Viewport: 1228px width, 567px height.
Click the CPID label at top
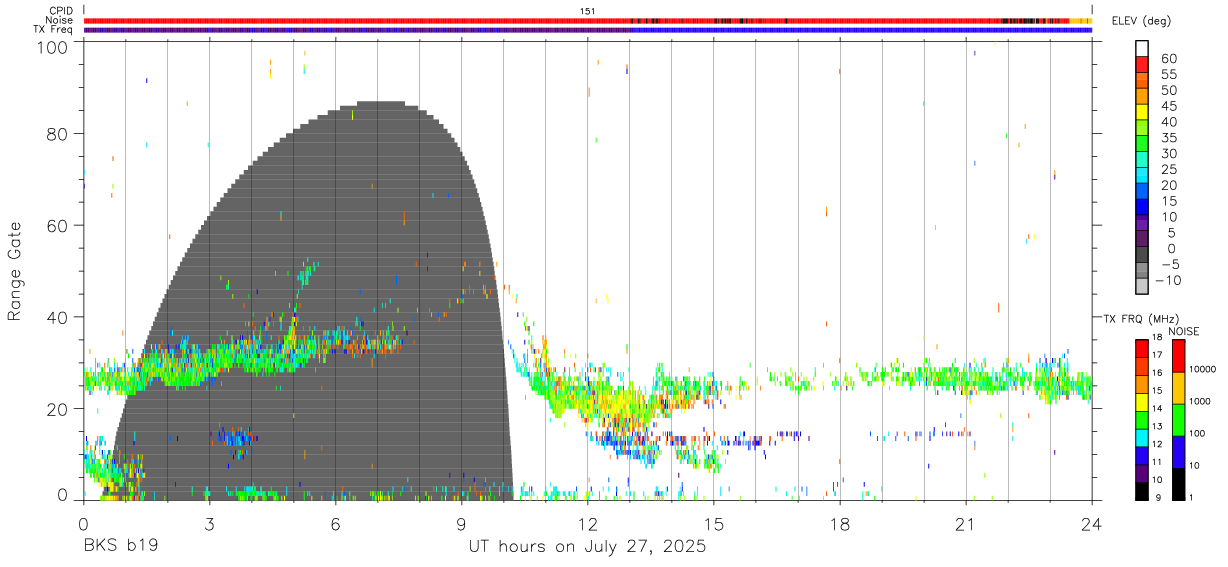pos(60,11)
